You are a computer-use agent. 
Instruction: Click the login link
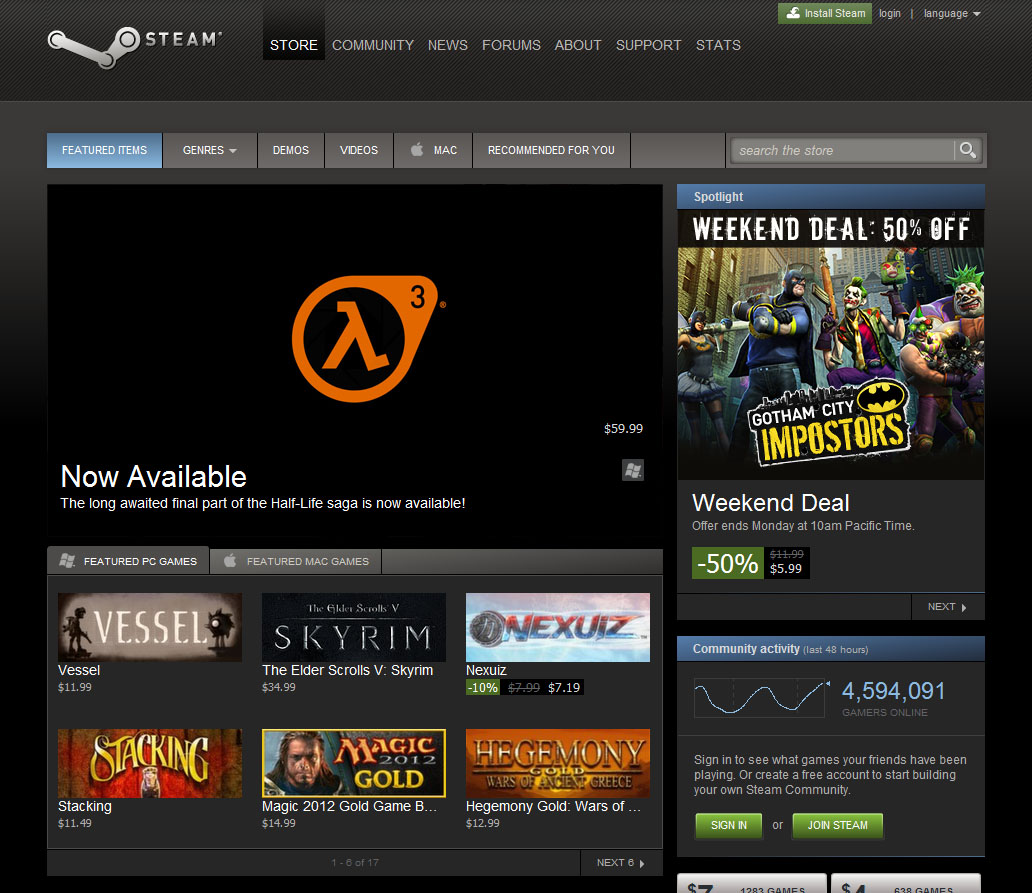point(889,13)
